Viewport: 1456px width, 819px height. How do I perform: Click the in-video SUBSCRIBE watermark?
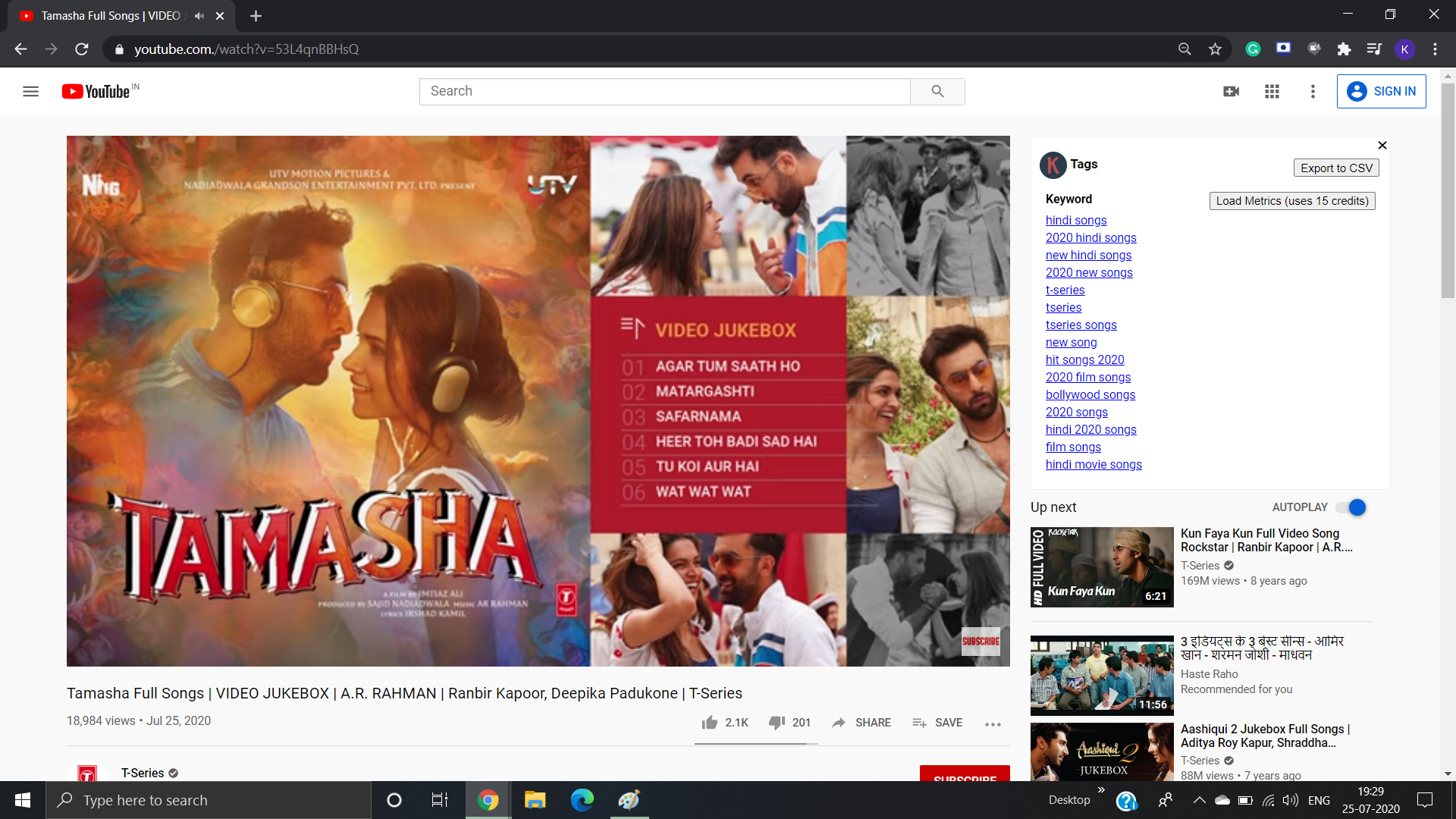(x=981, y=642)
